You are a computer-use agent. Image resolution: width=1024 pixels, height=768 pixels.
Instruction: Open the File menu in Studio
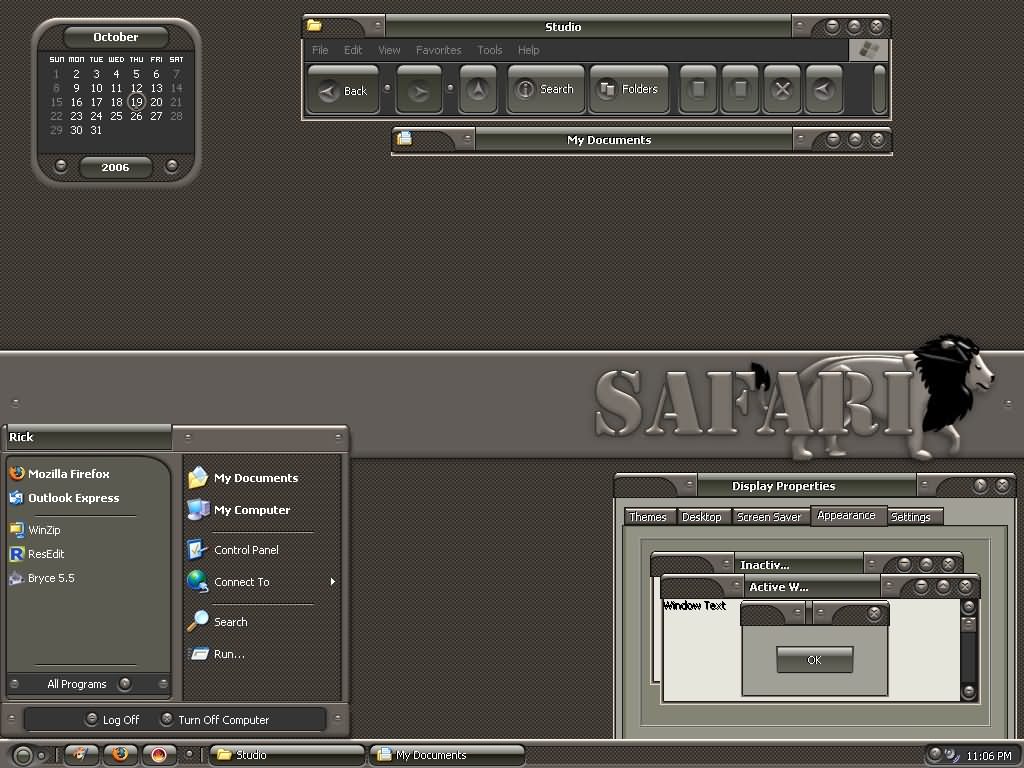[320, 50]
